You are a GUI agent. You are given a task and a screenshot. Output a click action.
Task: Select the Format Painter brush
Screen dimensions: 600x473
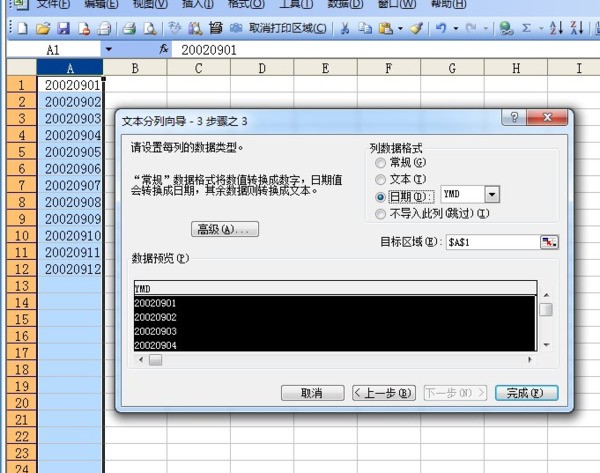(416, 28)
